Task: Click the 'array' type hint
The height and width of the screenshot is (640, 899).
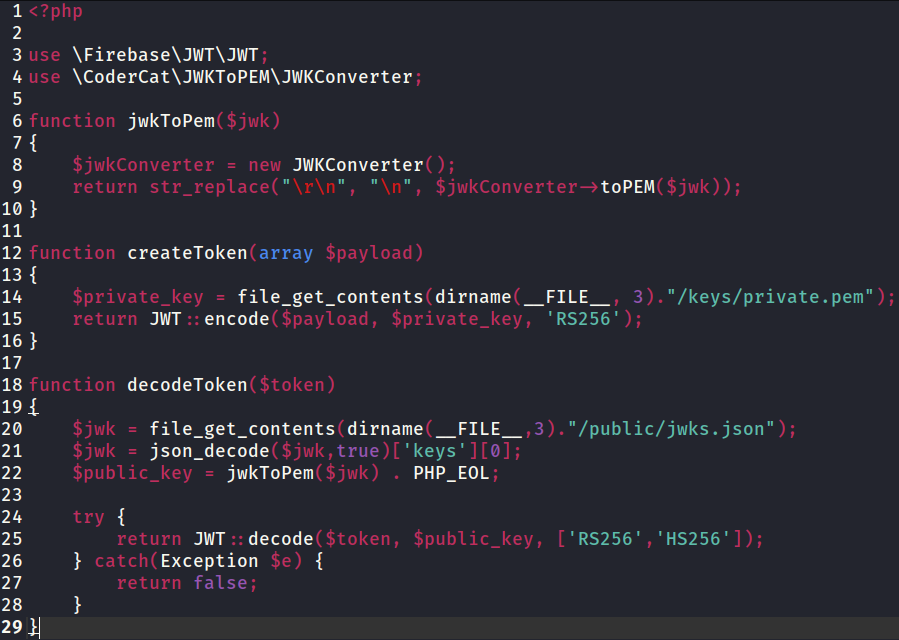Action: pyautogui.click(x=286, y=253)
